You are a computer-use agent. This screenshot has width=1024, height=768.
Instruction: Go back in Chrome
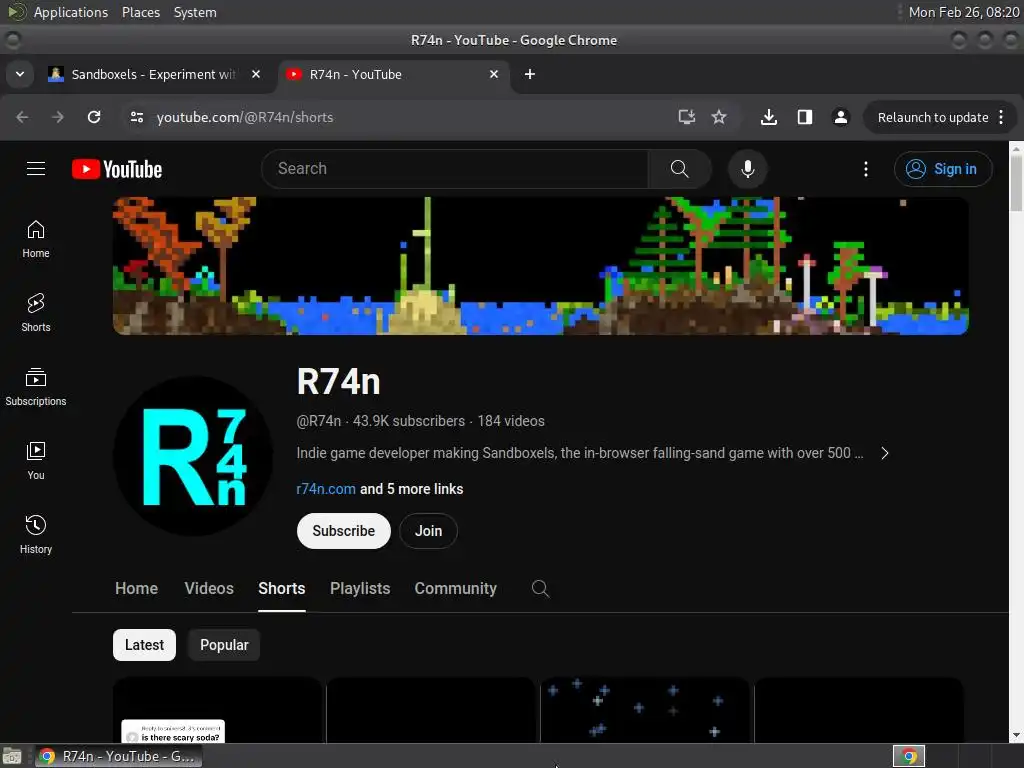(22, 117)
